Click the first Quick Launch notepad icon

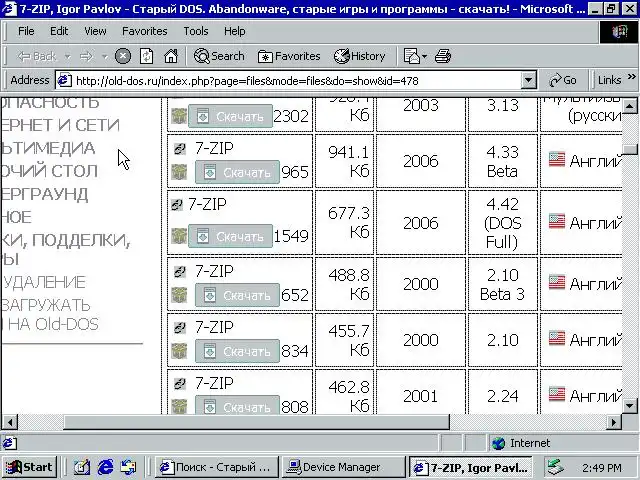tap(82, 467)
